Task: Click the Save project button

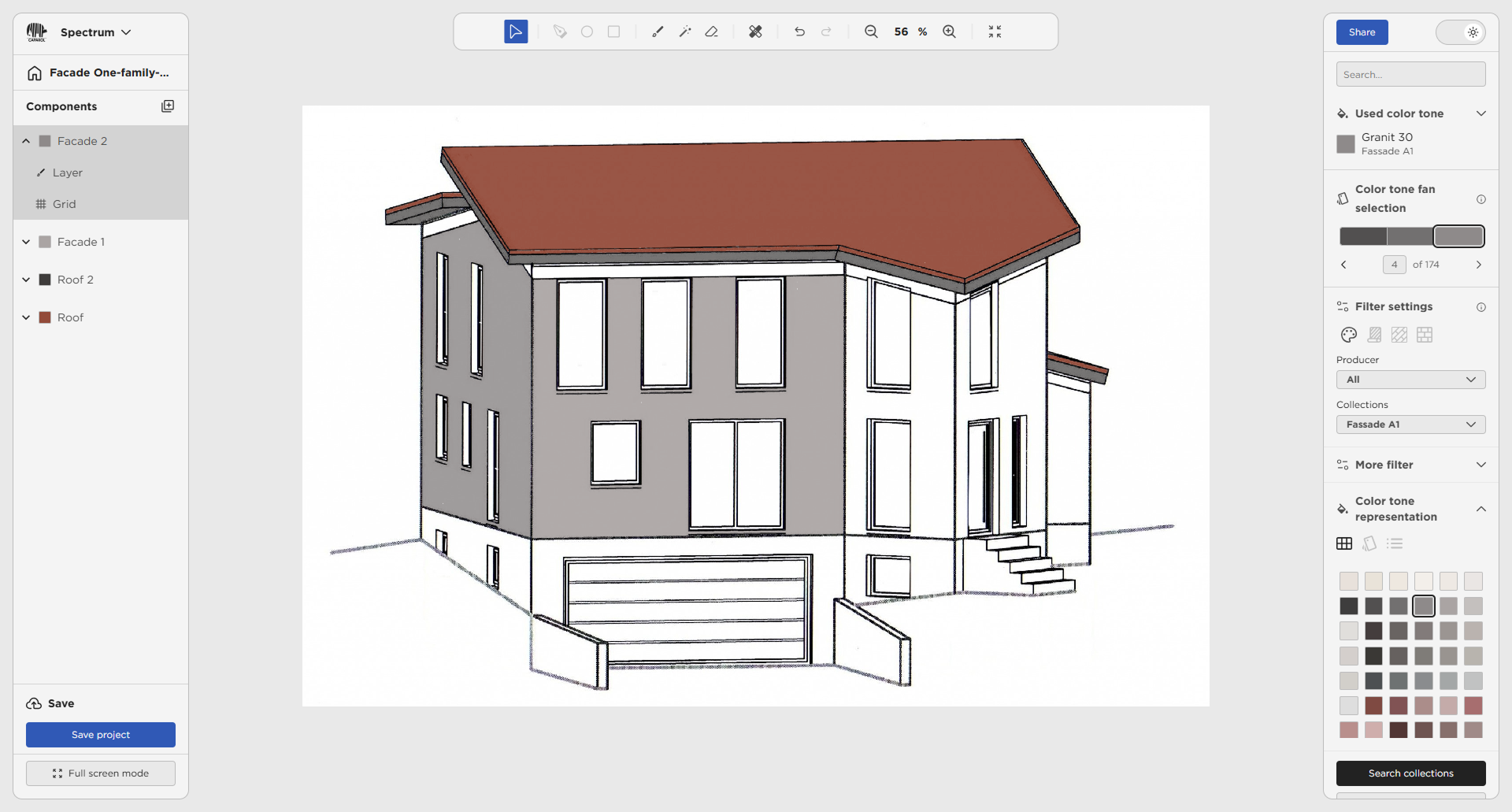Action: pos(101,735)
